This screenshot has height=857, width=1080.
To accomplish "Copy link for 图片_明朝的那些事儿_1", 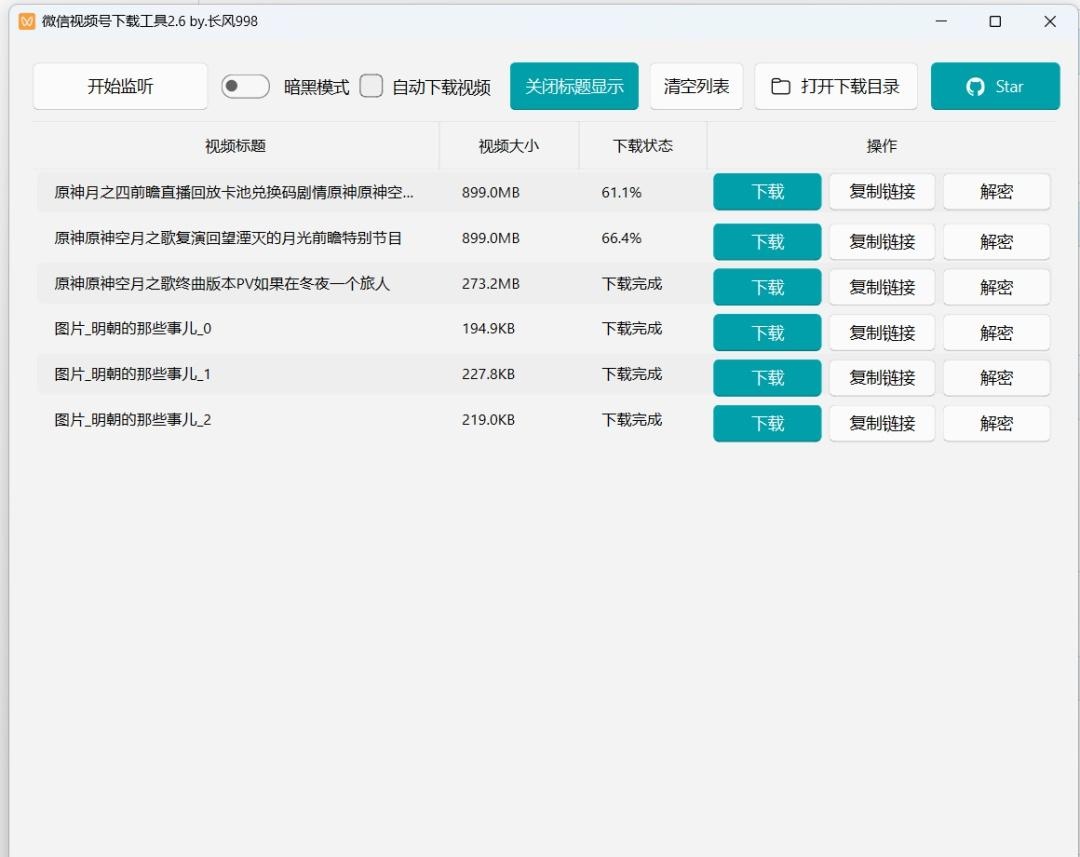I will pos(882,378).
